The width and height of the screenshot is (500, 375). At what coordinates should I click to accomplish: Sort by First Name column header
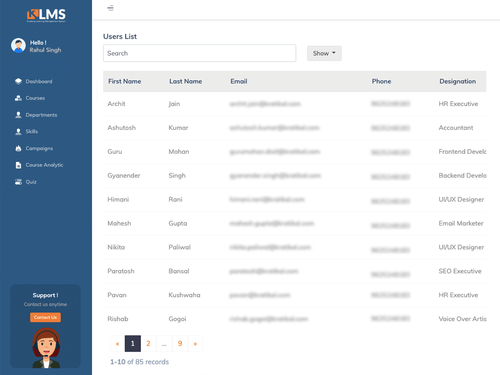(124, 81)
